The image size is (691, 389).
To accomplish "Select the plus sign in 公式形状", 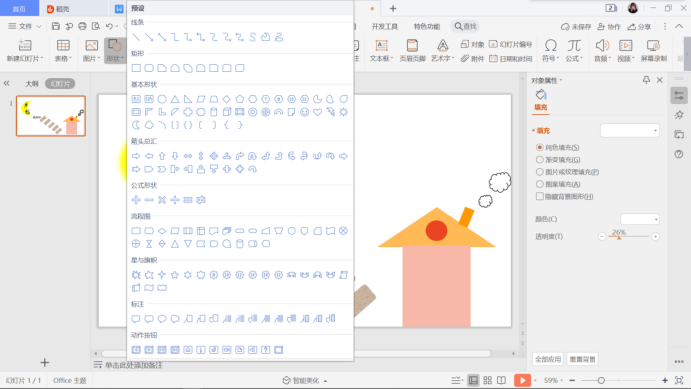I will point(136,200).
